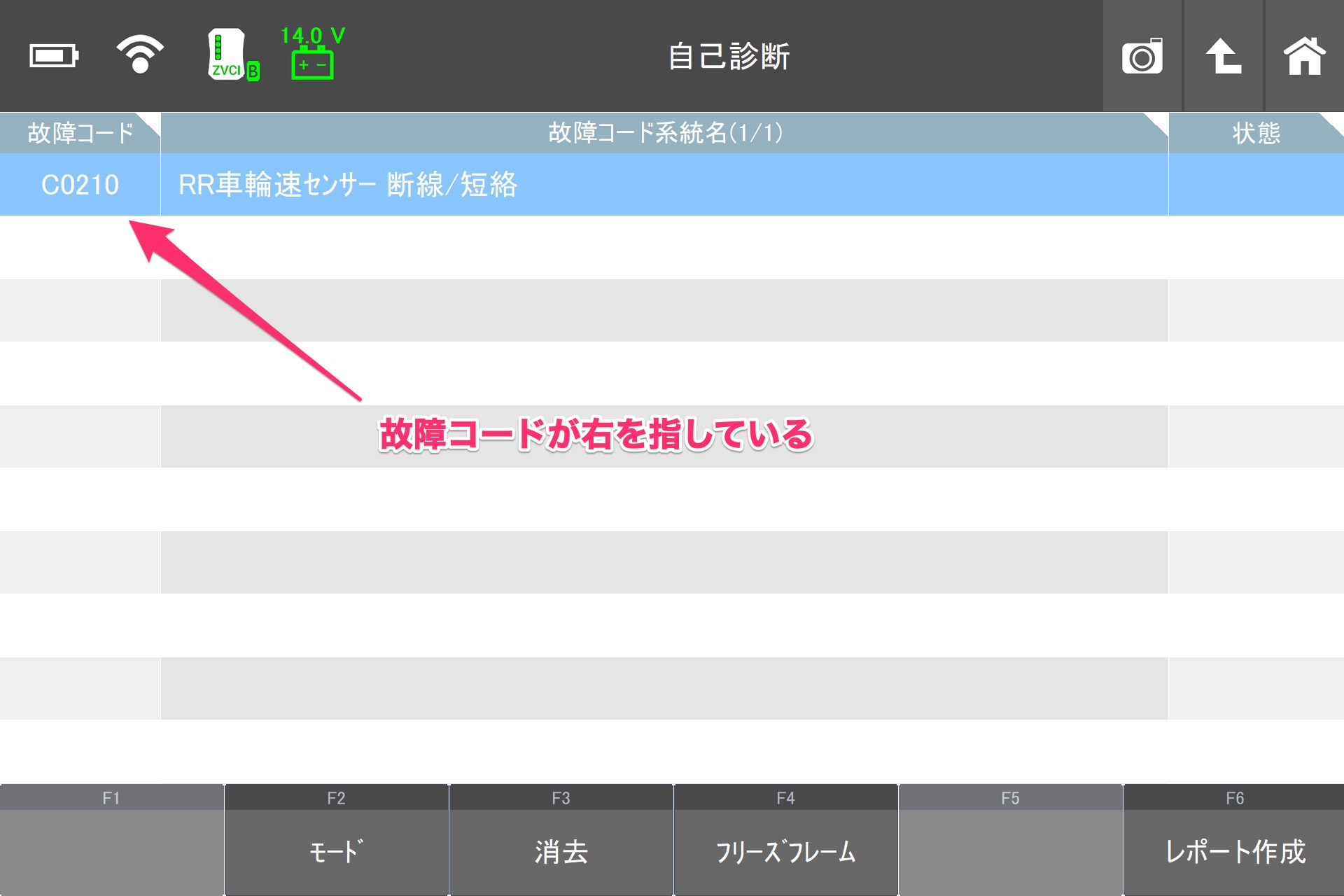Click the status cell of C0210 row
Screen dimensions: 1344x896
pos(1256,185)
